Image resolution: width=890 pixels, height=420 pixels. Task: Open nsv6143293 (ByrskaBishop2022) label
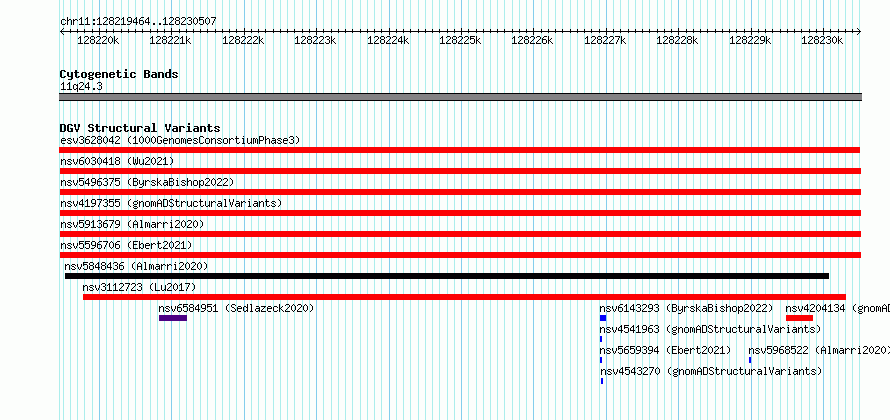[x=686, y=308]
